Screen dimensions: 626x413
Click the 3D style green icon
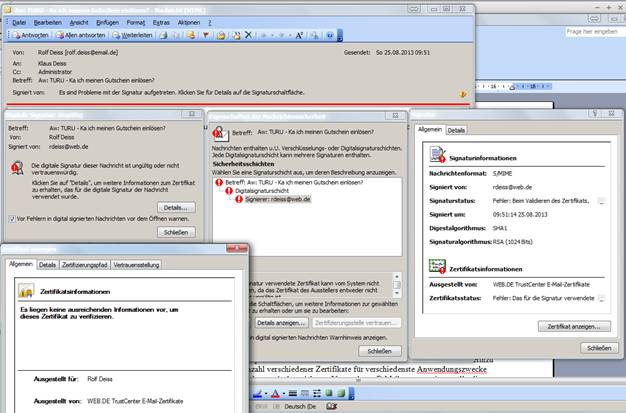tap(341, 394)
